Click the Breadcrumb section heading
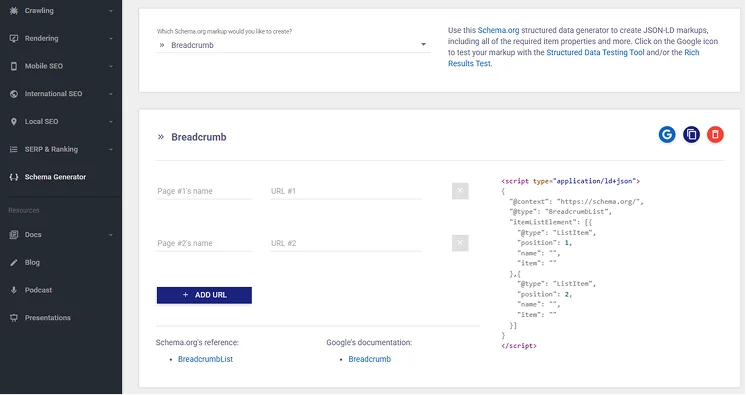 pos(199,137)
